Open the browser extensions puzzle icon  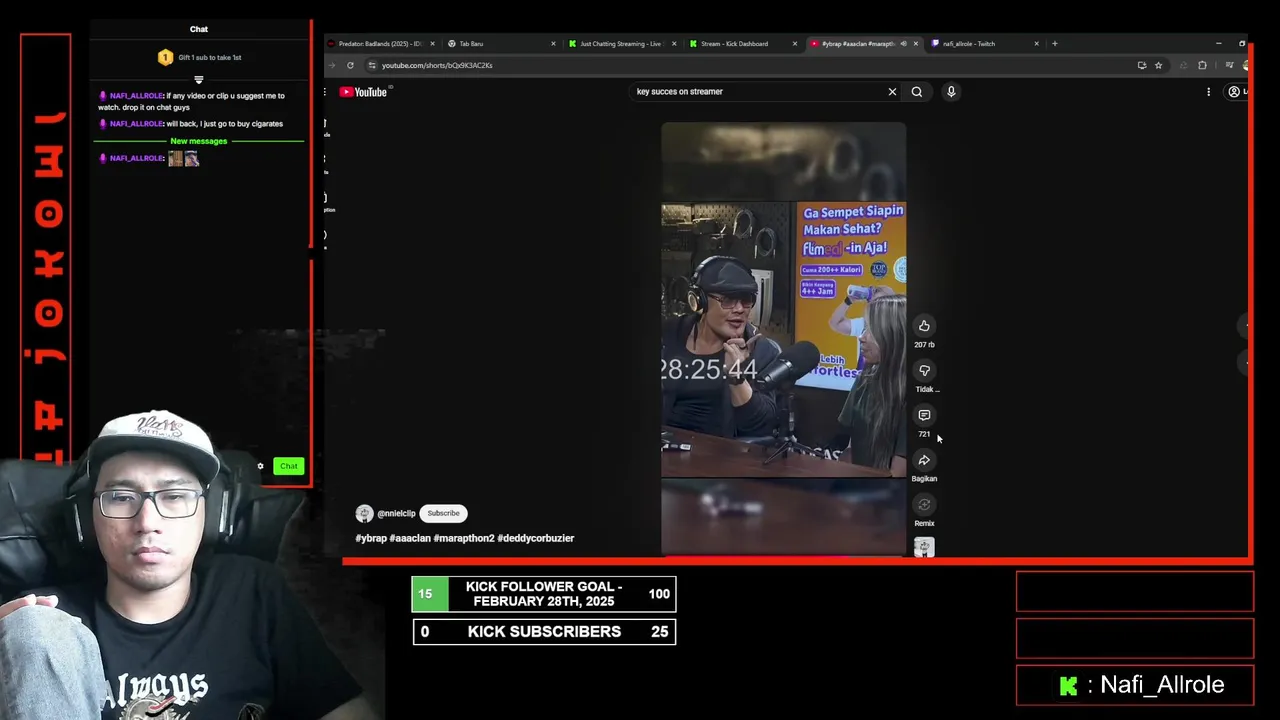[x=1202, y=65]
